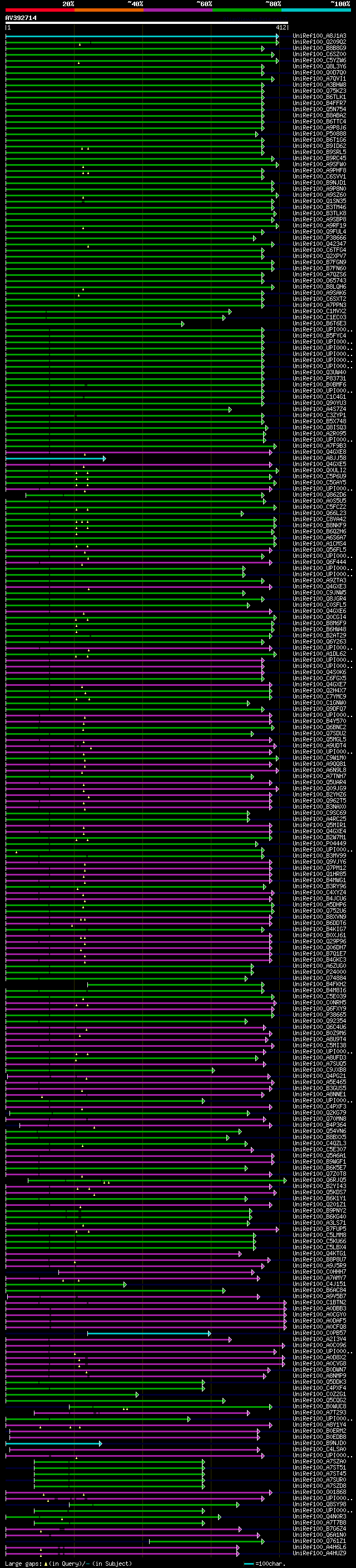356x1568 pixels.
Task: Select hit label UniRef100_A7SZA0
Action: pos(319,1462)
